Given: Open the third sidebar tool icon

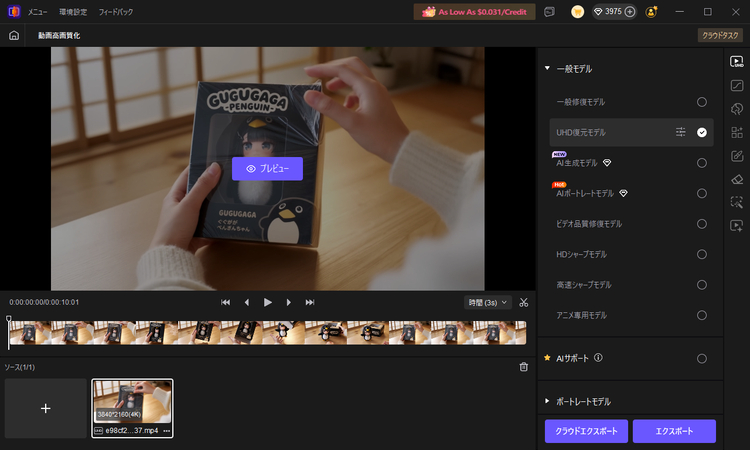Looking at the screenshot, I should 737,109.
